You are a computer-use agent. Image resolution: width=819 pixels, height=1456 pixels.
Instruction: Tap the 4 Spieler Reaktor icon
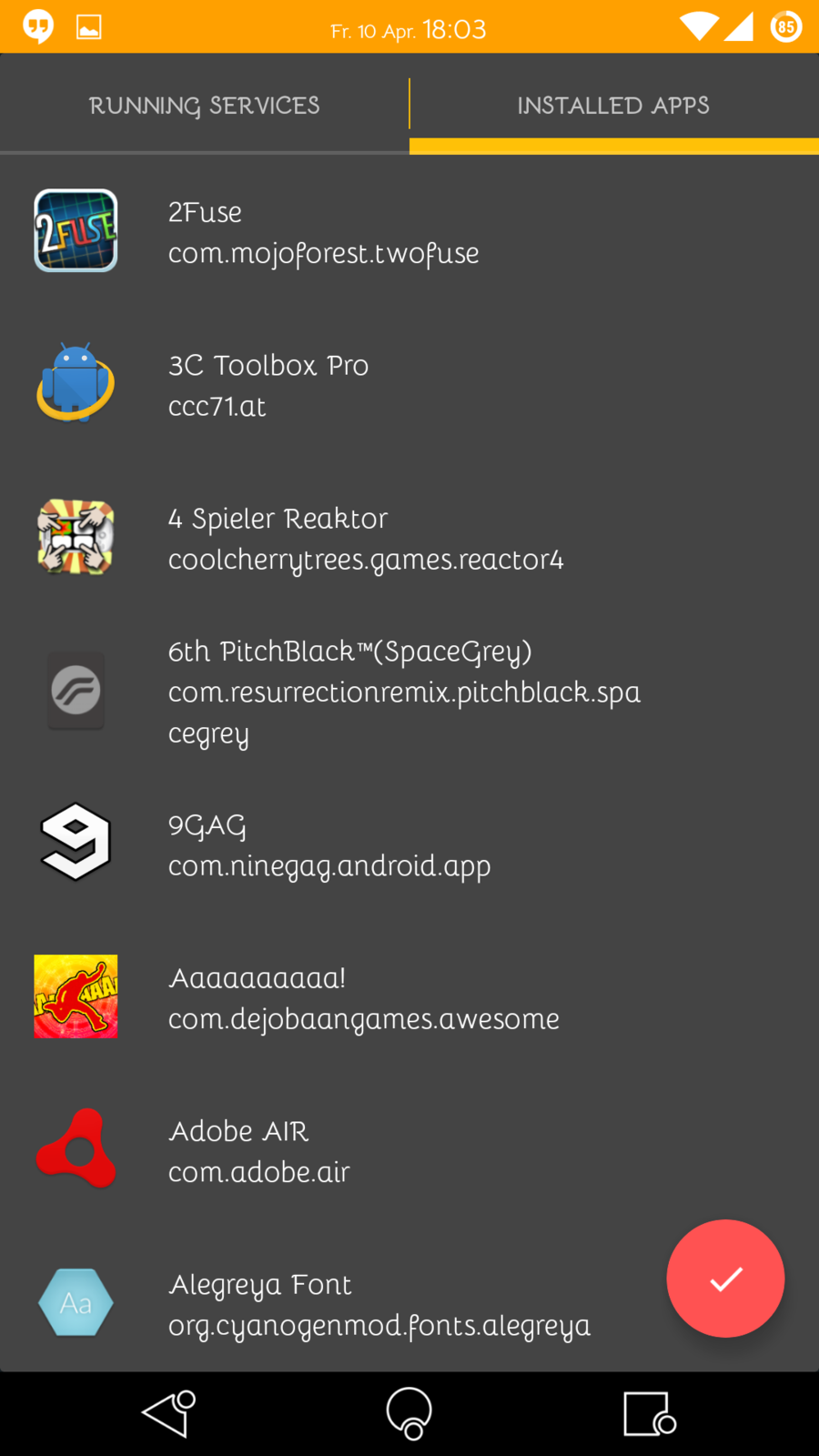point(76,537)
